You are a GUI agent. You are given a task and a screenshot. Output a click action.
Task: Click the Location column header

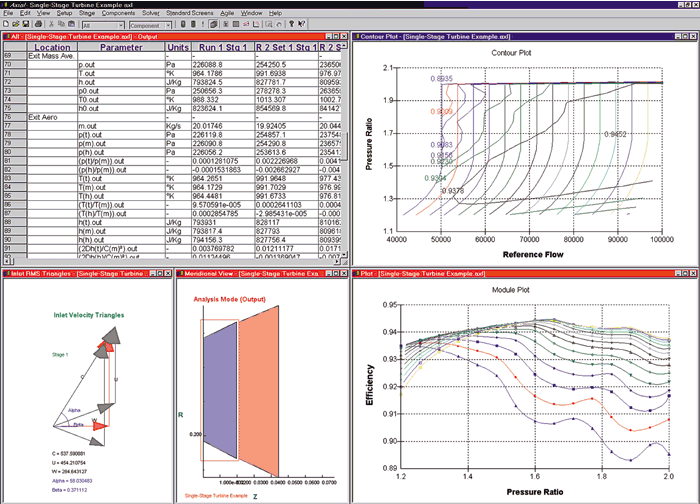click(x=52, y=47)
